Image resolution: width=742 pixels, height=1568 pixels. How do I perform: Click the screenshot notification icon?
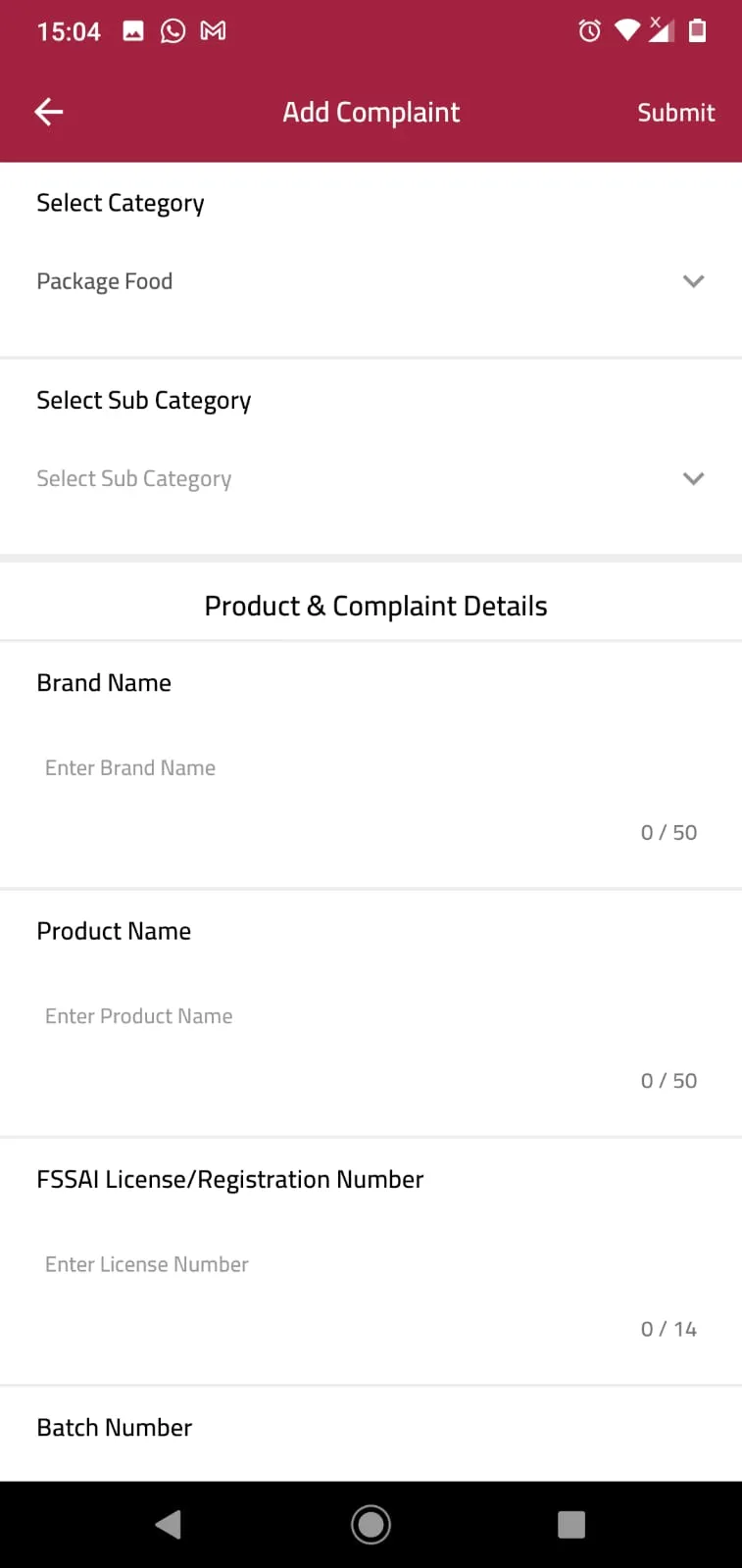[133, 30]
